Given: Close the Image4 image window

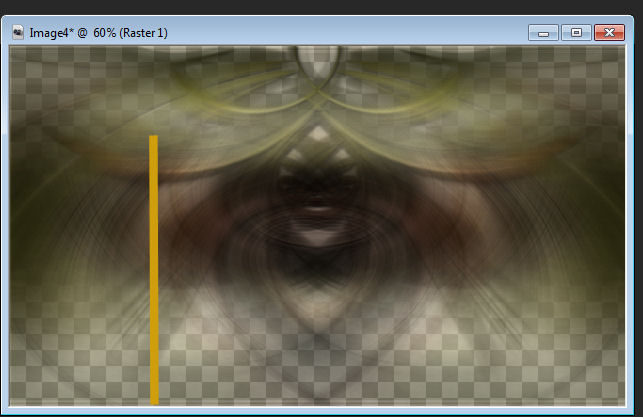Looking at the screenshot, I should pyautogui.click(x=608, y=33).
